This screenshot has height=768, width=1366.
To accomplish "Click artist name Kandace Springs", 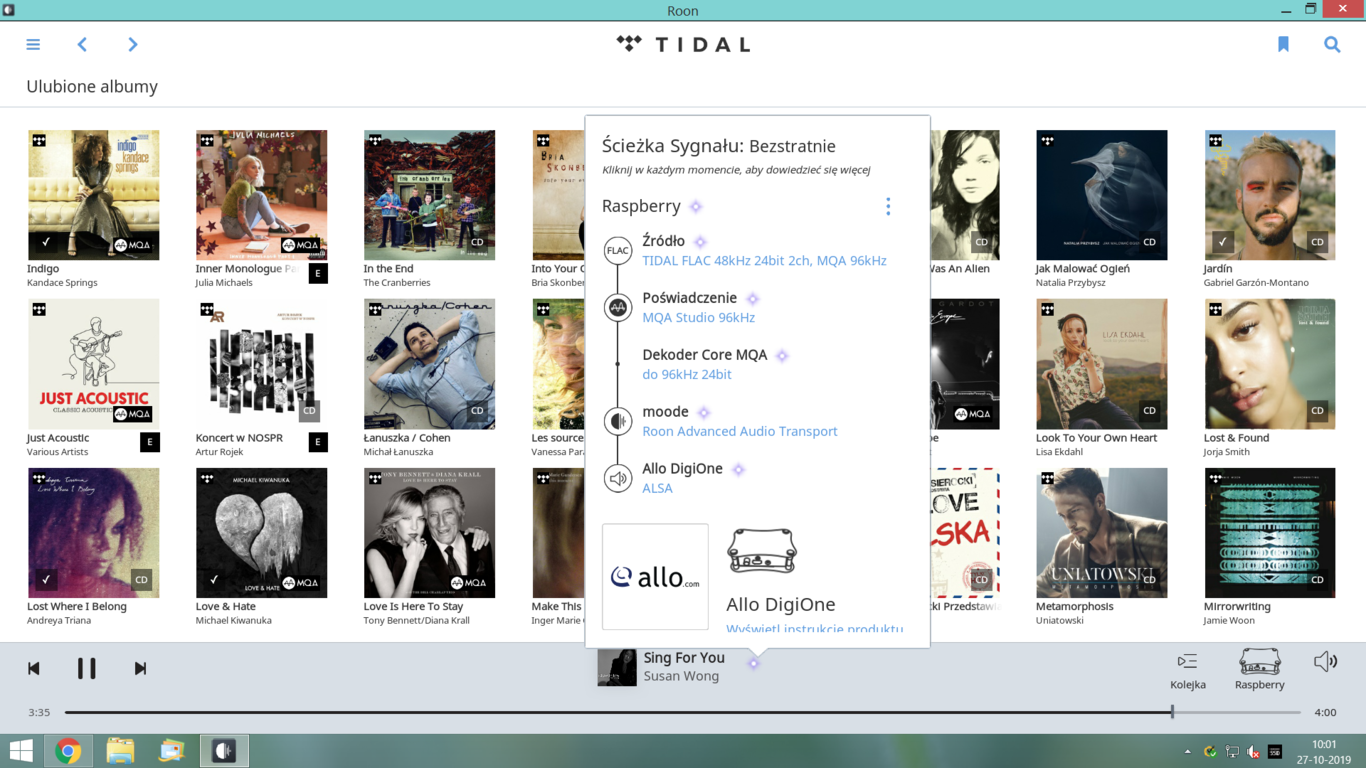I will 62,283.
